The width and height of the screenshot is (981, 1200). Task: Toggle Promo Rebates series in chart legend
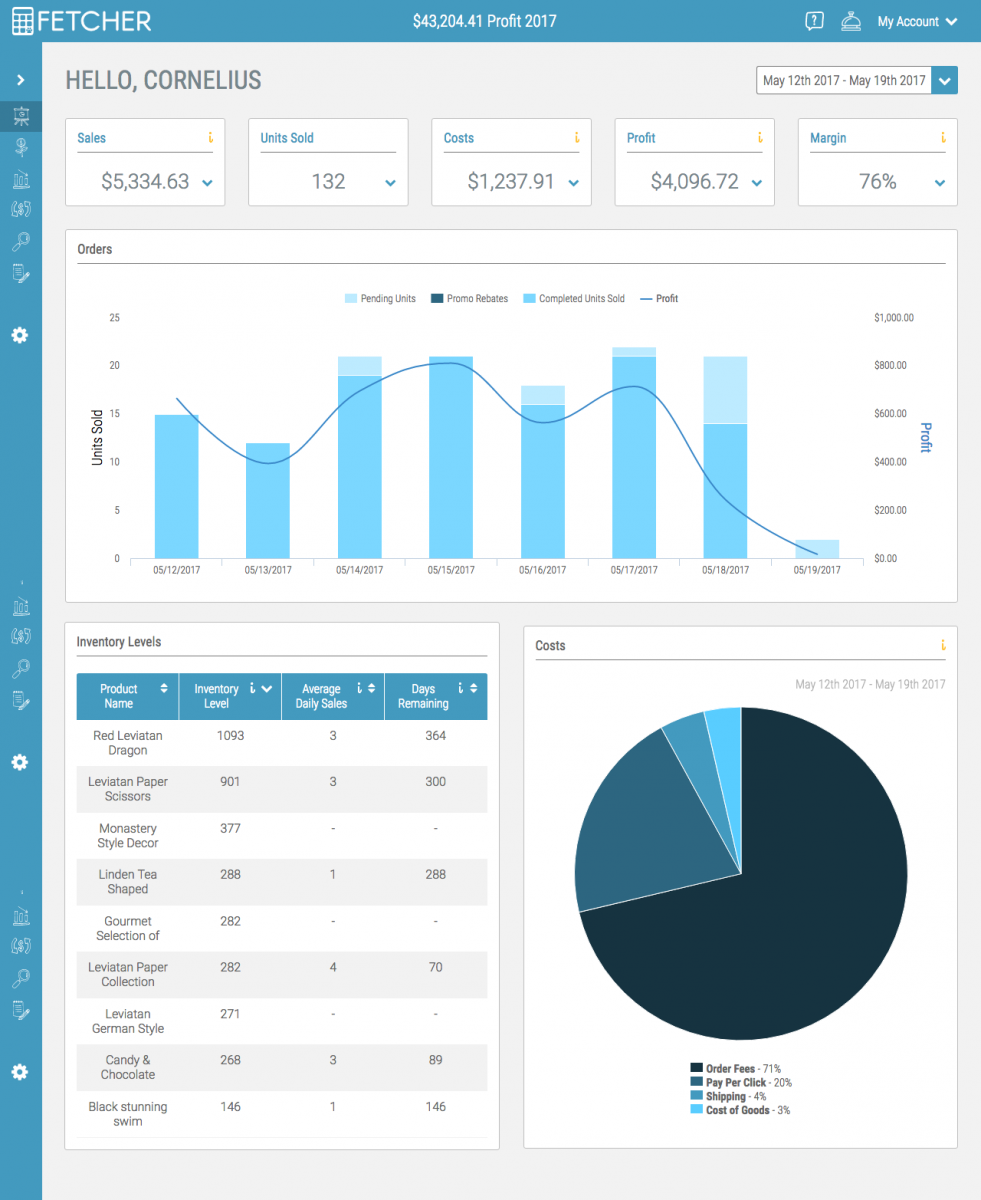pyautogui.click(x=469, y=299)
